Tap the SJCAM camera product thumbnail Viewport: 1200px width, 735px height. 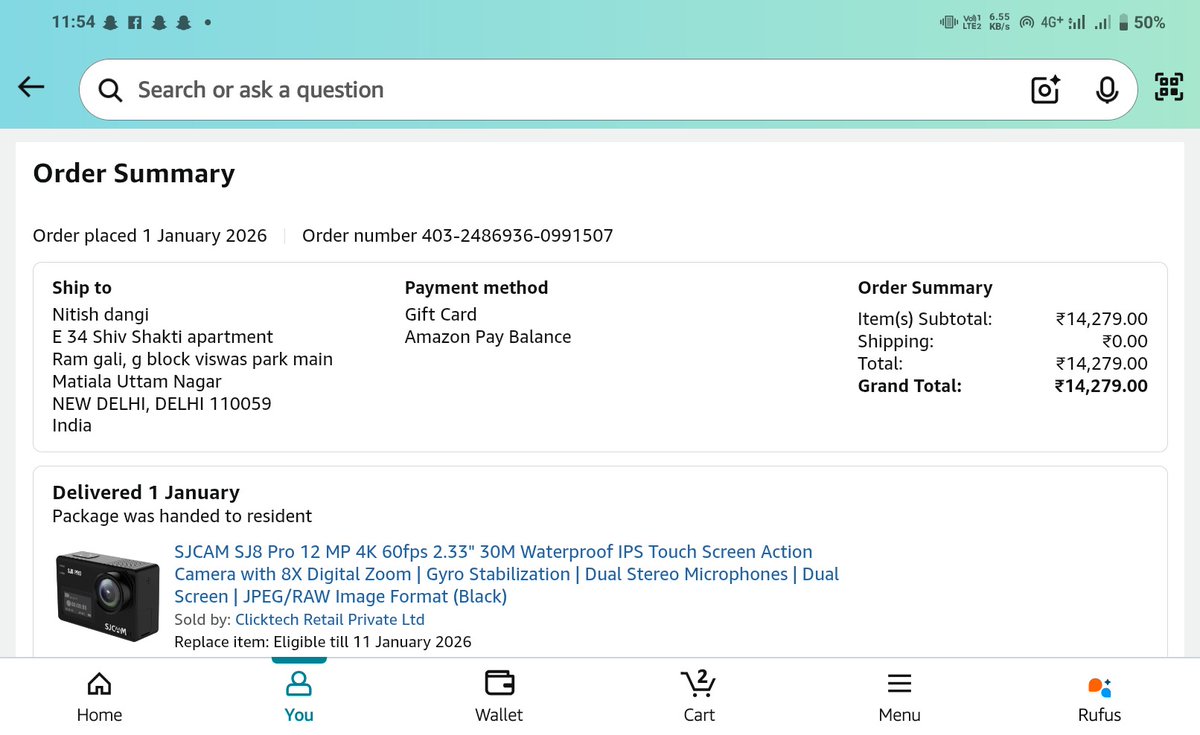click(107, 597)
